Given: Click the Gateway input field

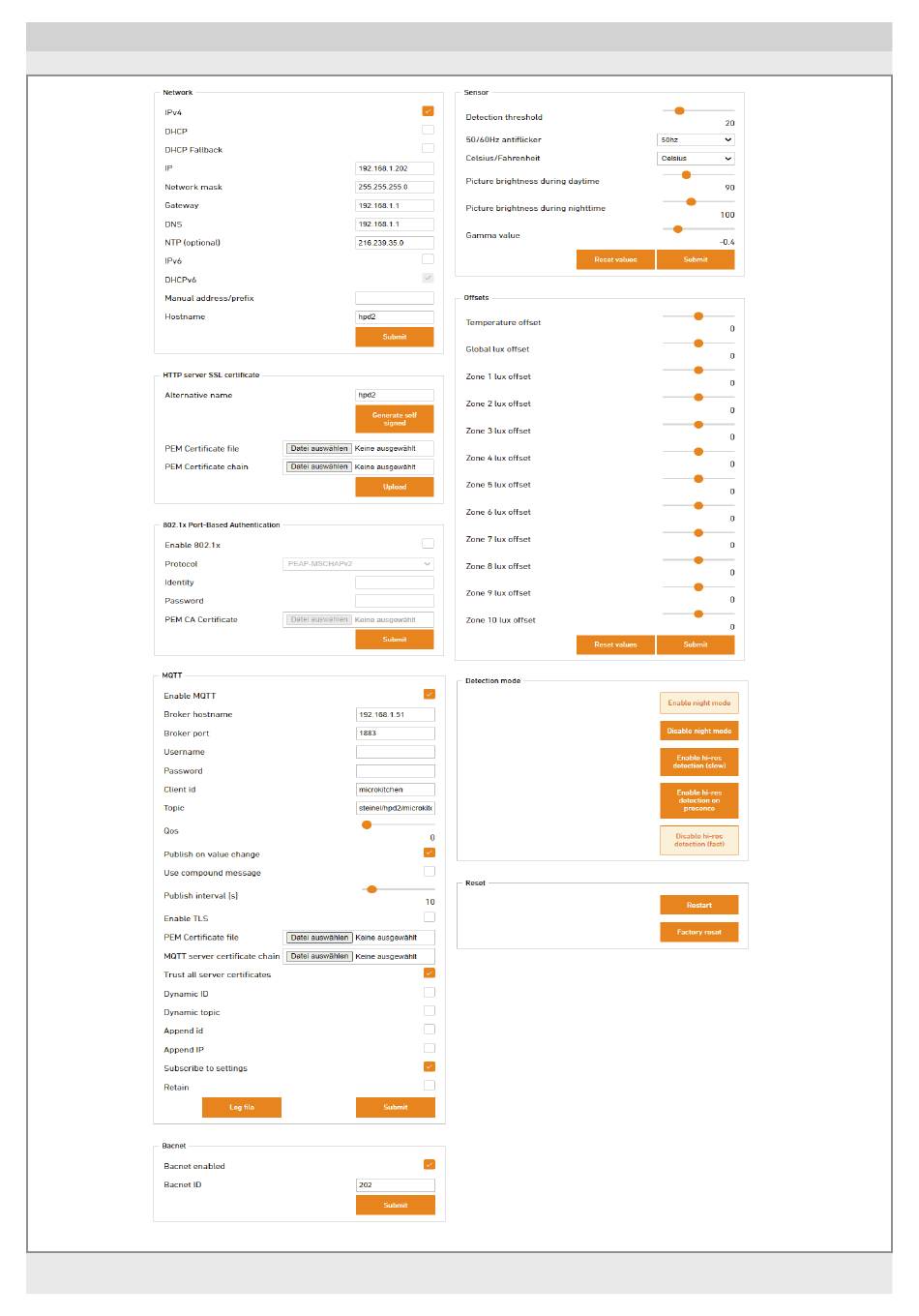Looking at the screenshot, I should click(x=395, y=205).
